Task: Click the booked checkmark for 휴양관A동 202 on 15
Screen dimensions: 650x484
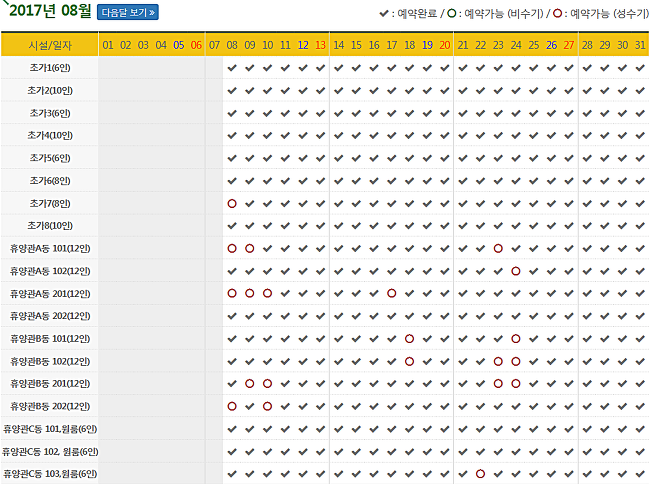Action: [x=357, y=316]
